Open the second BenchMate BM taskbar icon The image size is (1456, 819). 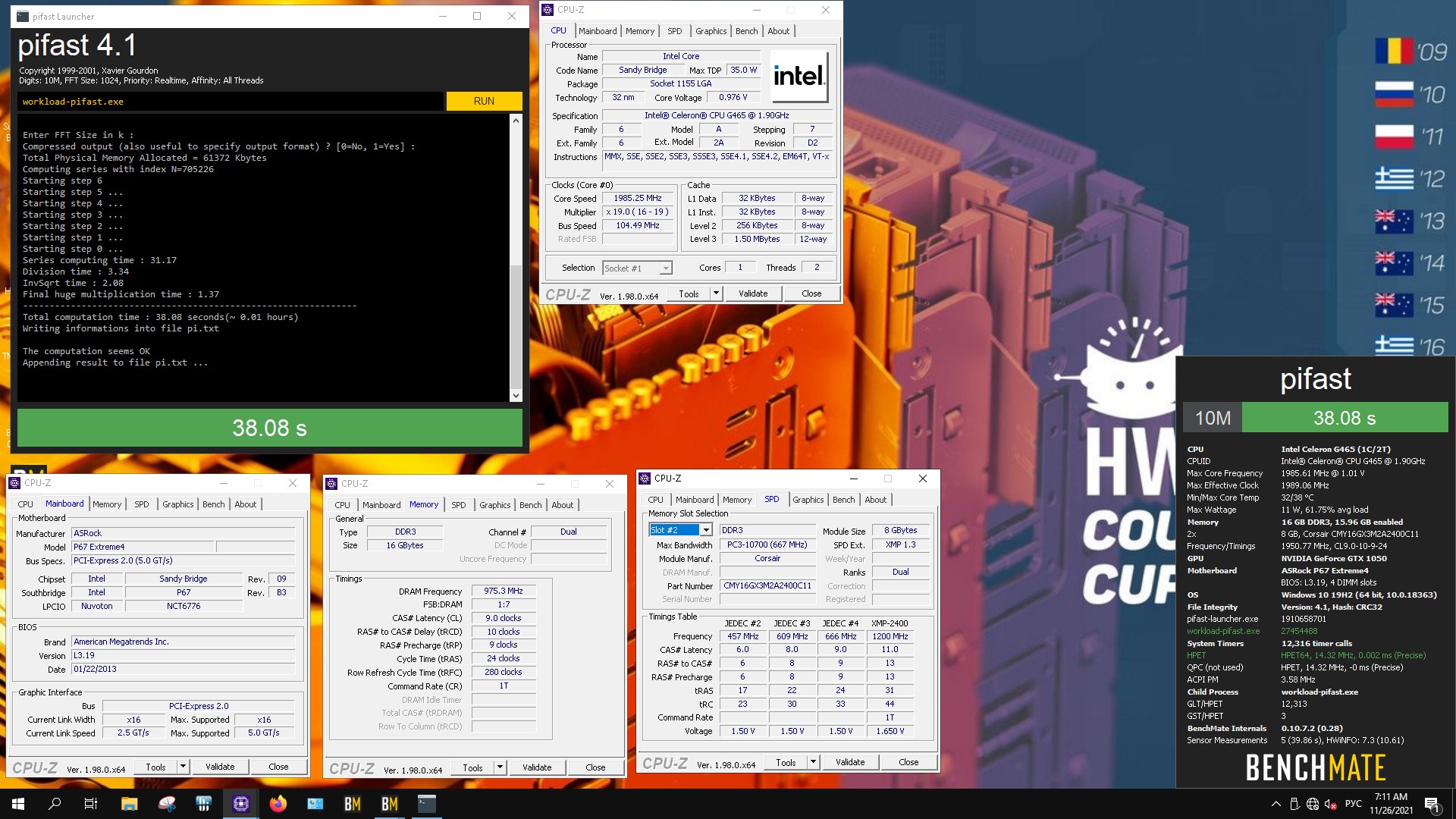point(390,804)
